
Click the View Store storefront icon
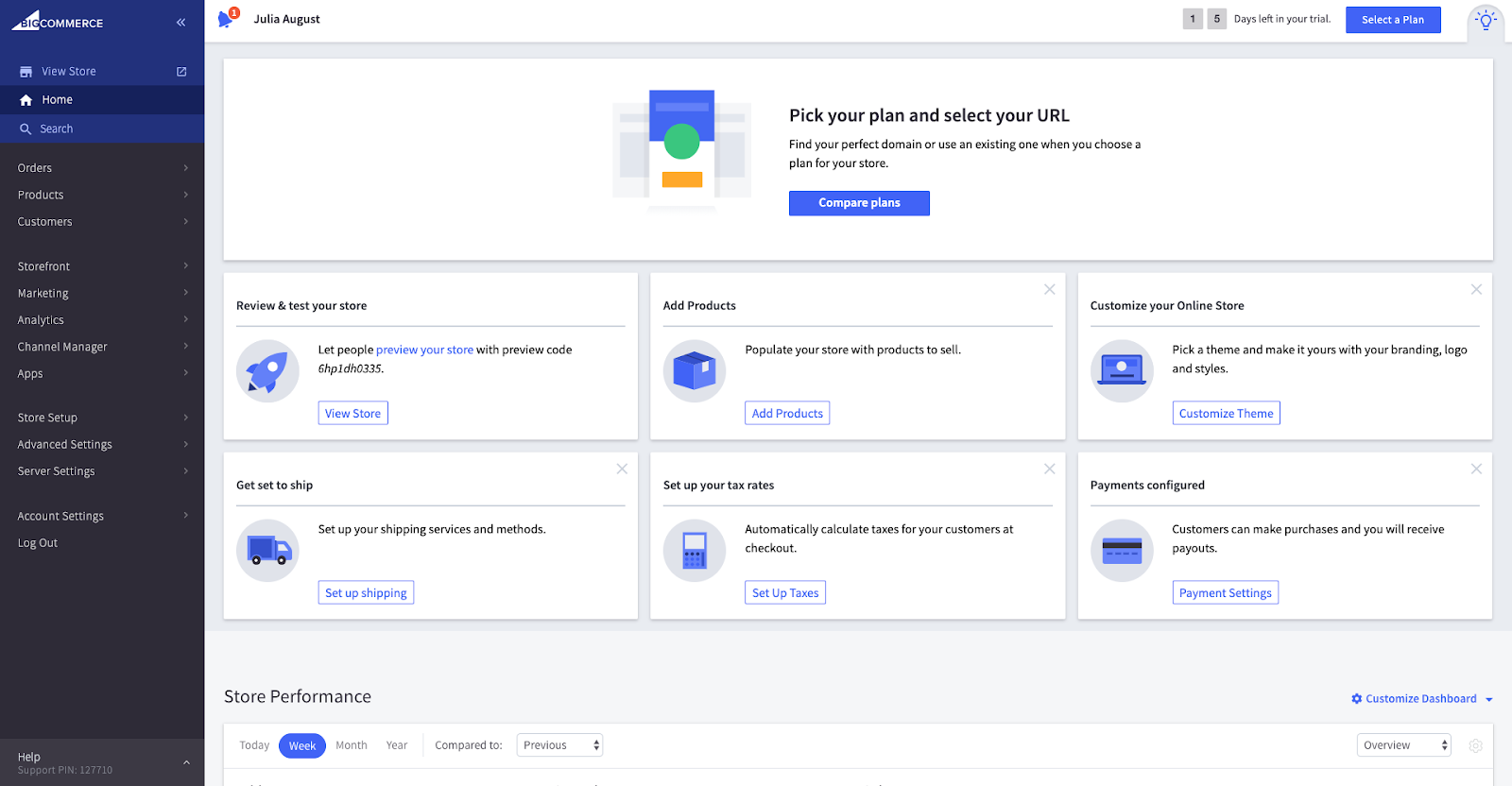[x=26, y=72]
